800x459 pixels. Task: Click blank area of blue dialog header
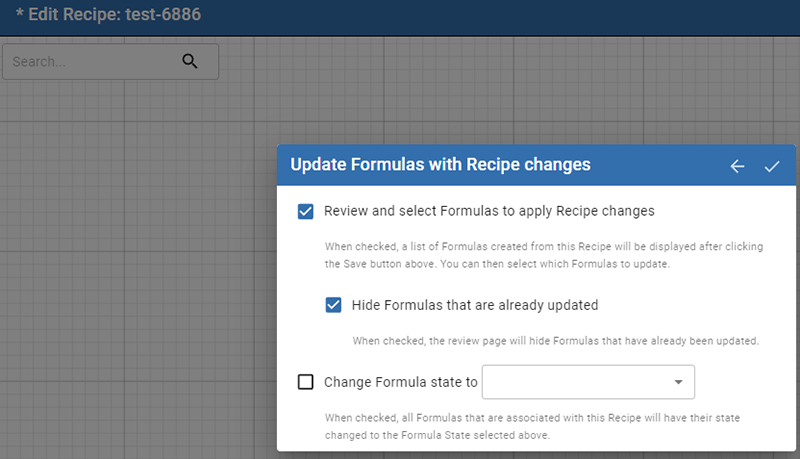(660, 166)
